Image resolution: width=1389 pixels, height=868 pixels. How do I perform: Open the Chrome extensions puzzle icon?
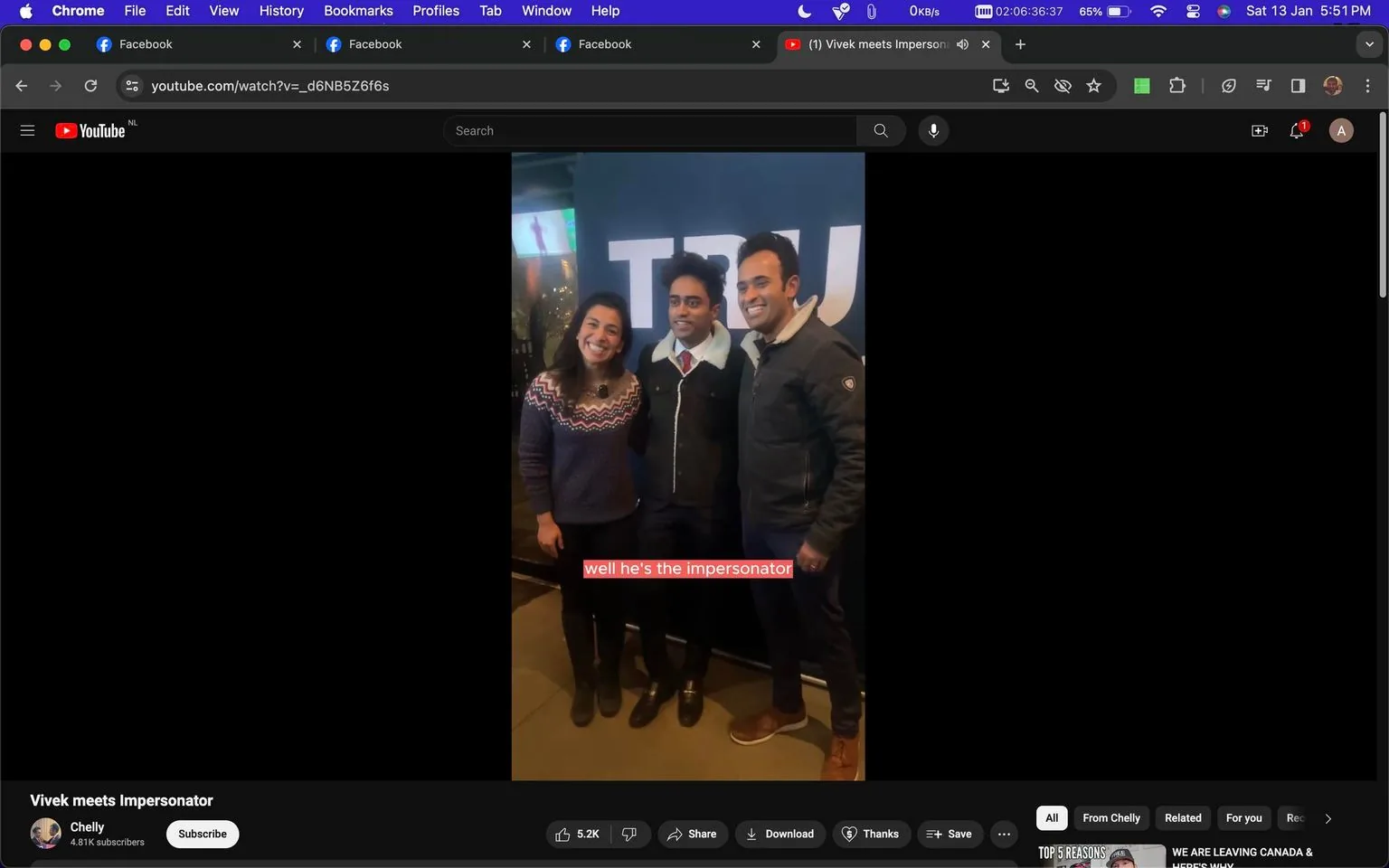1176,85
